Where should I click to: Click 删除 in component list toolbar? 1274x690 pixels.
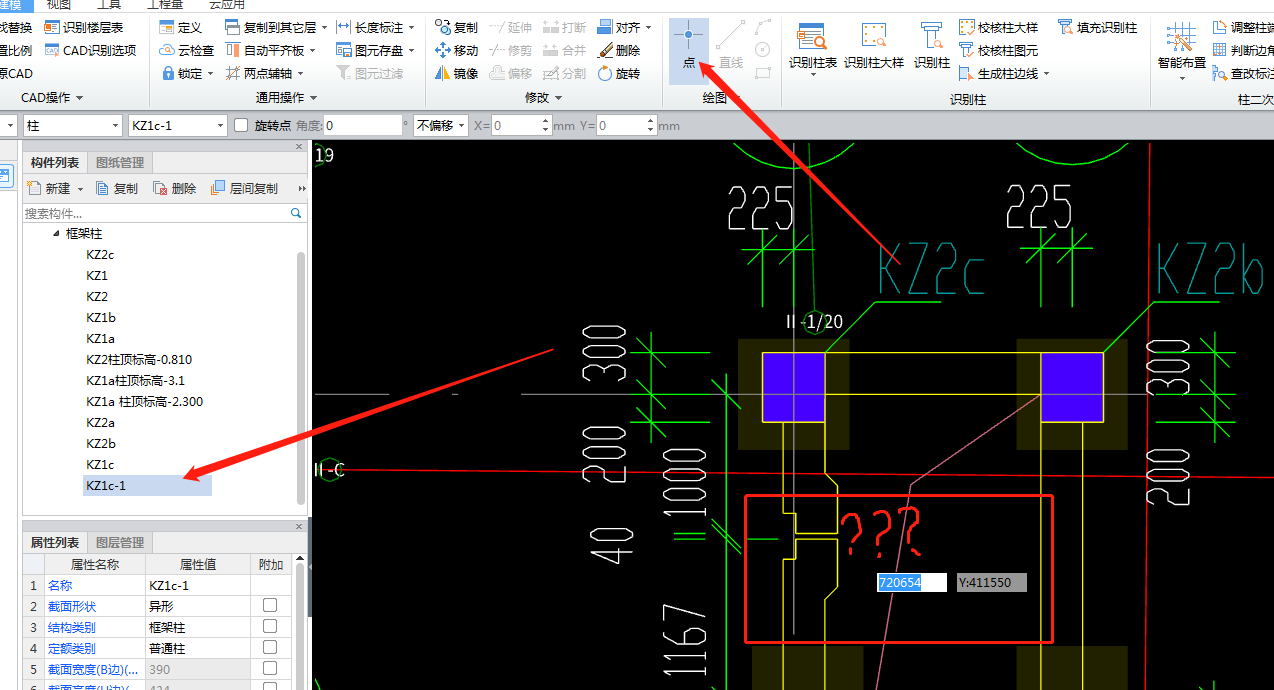175,188
